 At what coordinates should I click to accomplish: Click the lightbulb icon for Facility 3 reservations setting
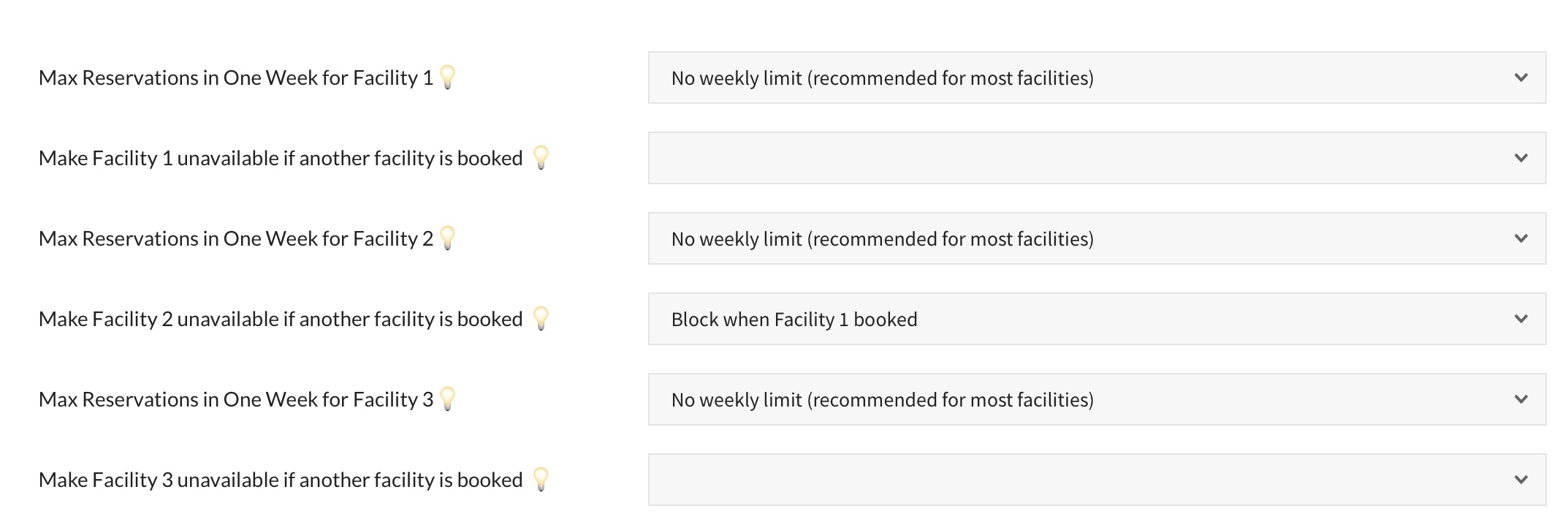[449, 398]
